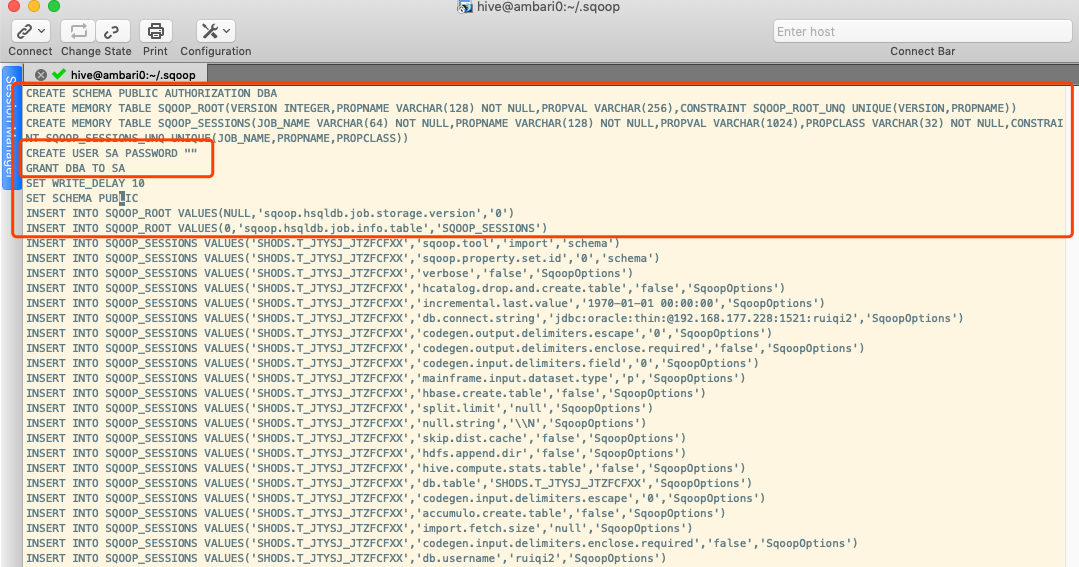Click the title bar session proxy icon
The width and height of the screenshot is (1079, 567).
[x=464, y=8]
